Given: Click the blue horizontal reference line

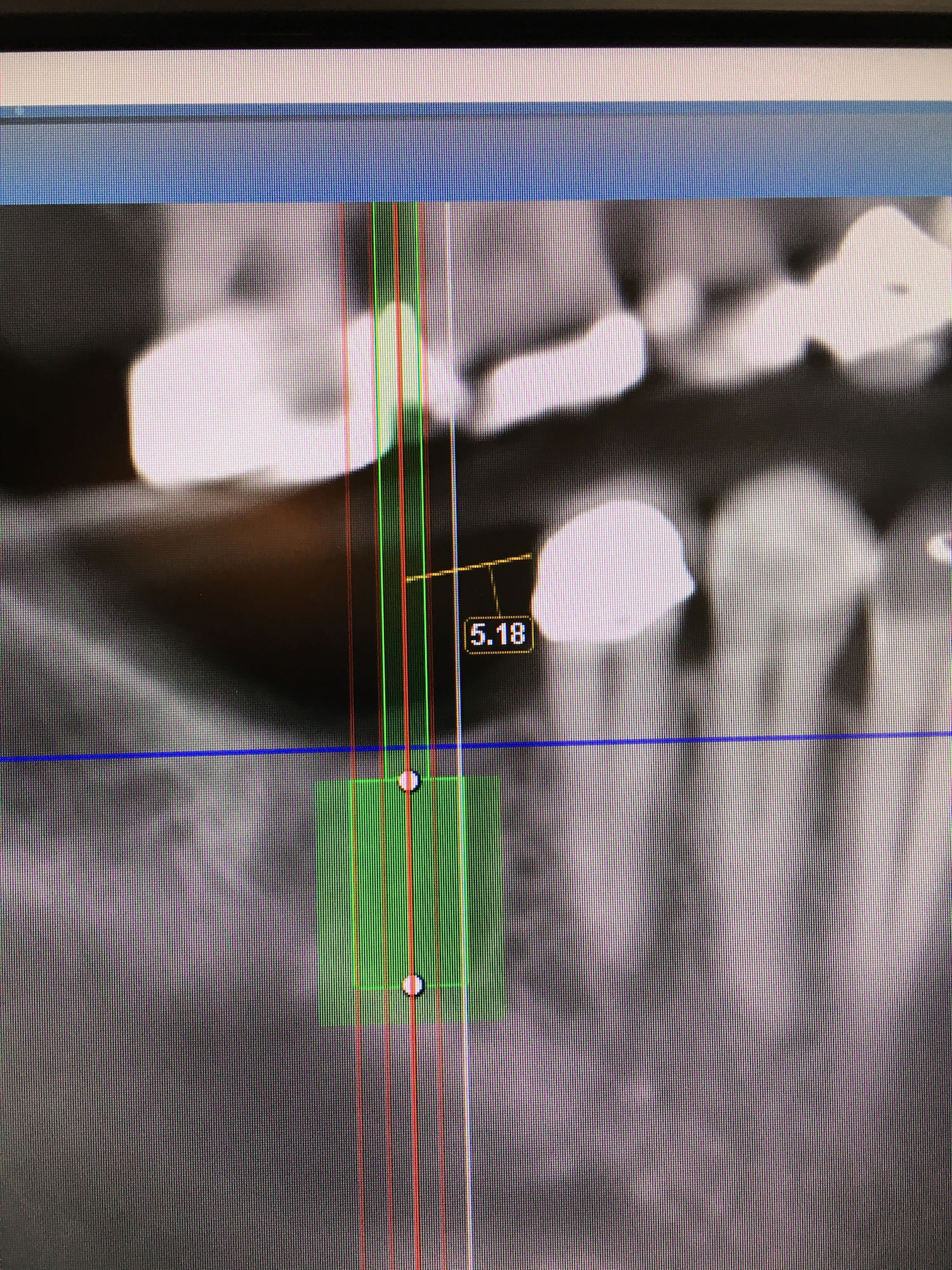Looking at the screenshot, I should coord(476,747).
